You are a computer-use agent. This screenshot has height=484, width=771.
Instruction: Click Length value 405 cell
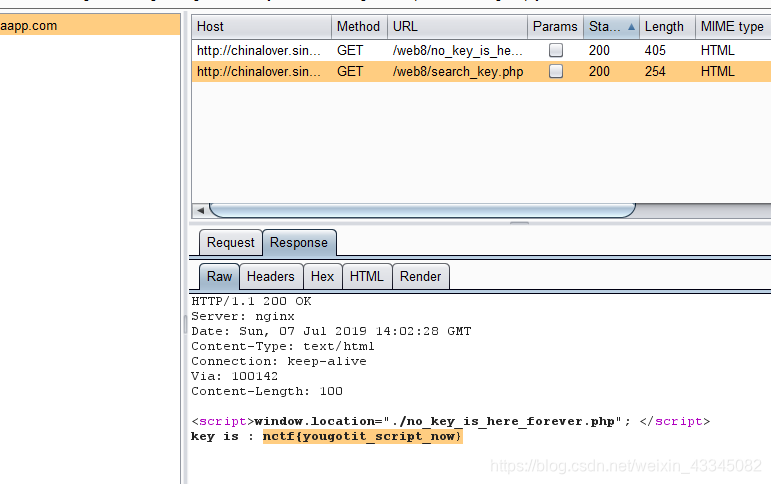655,50
